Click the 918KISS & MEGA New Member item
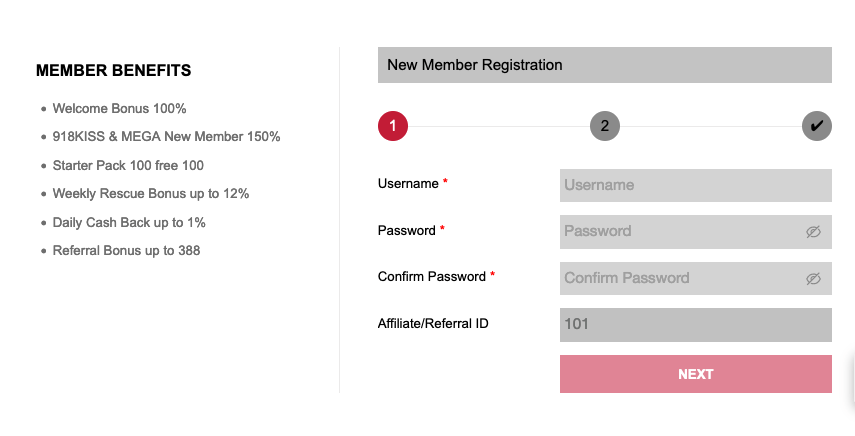The height and width of the screenshot is (436, 855). pyautogui.click(x=166, y=137)
